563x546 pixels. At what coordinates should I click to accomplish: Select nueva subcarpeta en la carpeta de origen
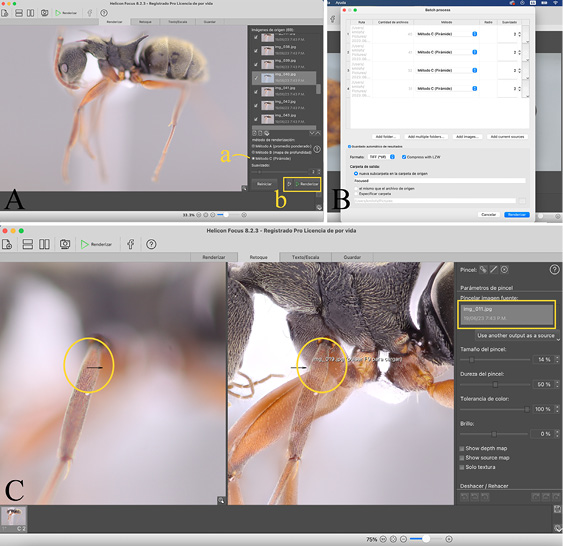point(356,173)
